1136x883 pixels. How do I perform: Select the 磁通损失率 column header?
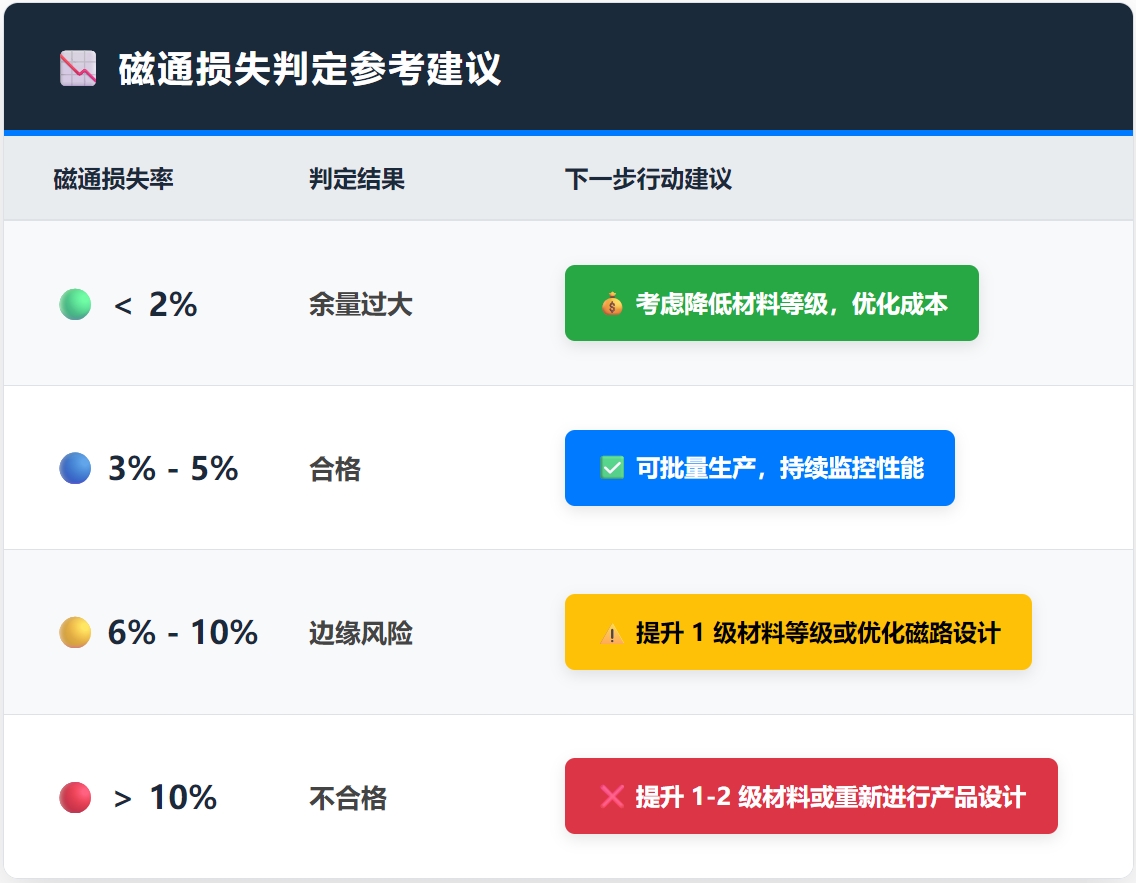[113, 180]
